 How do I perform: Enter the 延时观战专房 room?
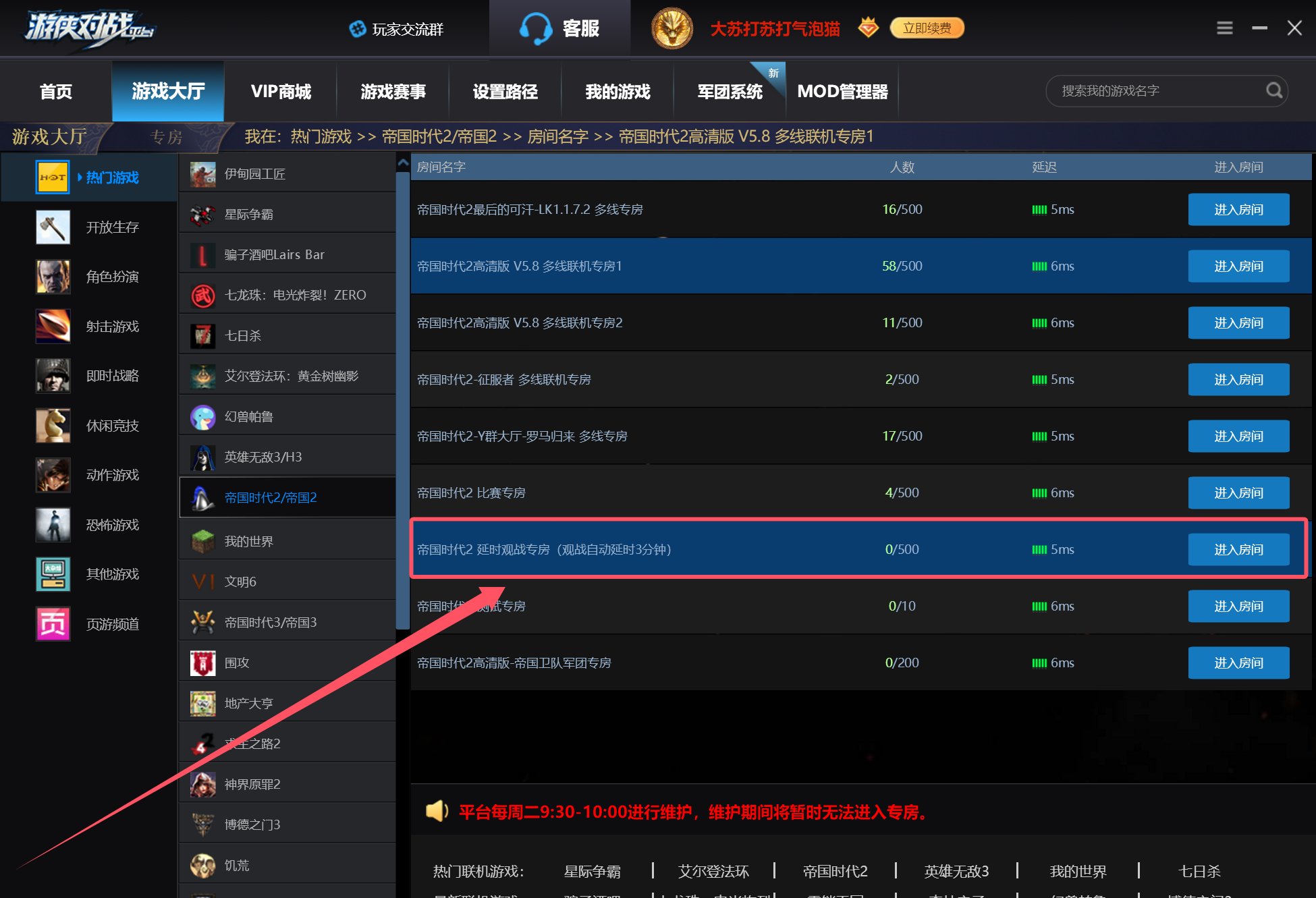click(1238, 549)
